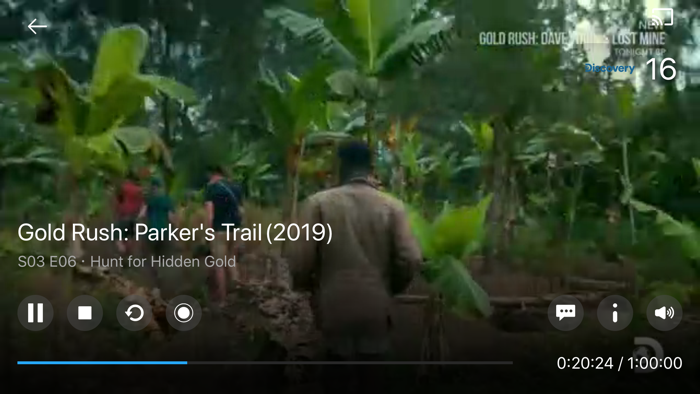Screen dimensions: 700x394
Task: Click the Gold Rush: Parker's Trail title
Action: coord(175,232)
